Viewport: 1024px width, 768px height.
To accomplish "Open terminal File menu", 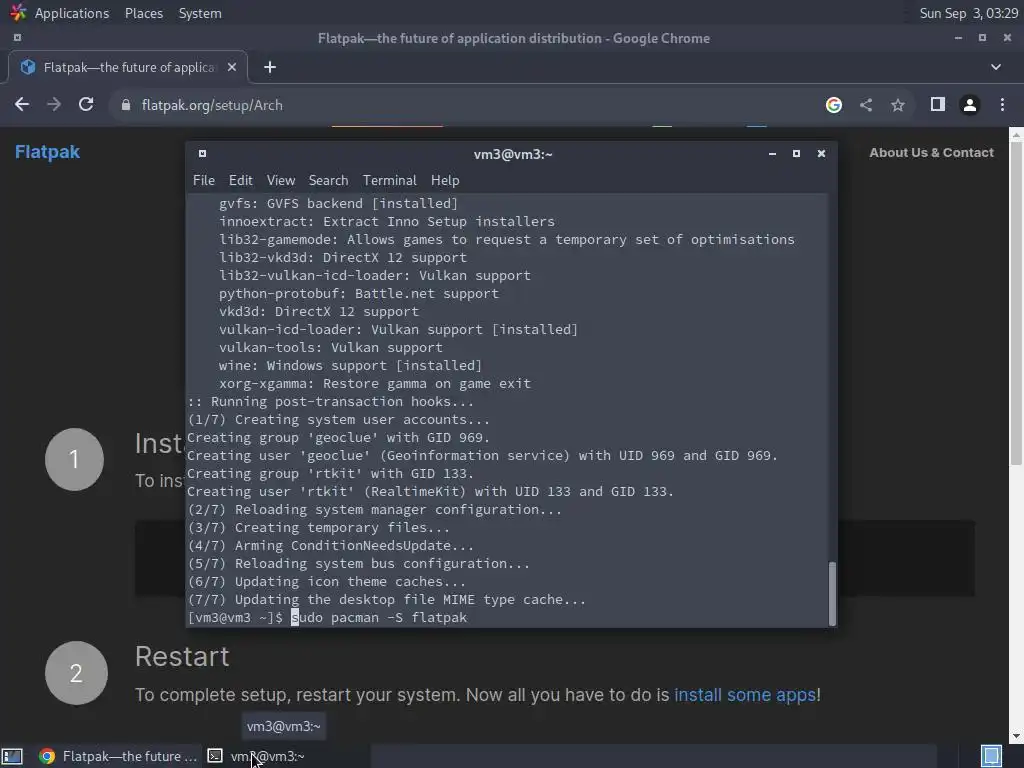I will tap(204, 180).
